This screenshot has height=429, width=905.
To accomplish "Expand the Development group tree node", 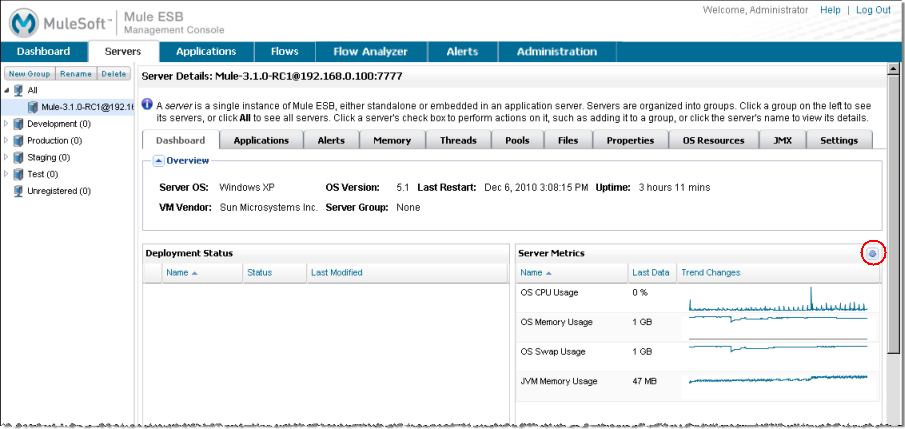I will [x=7, y=124].
